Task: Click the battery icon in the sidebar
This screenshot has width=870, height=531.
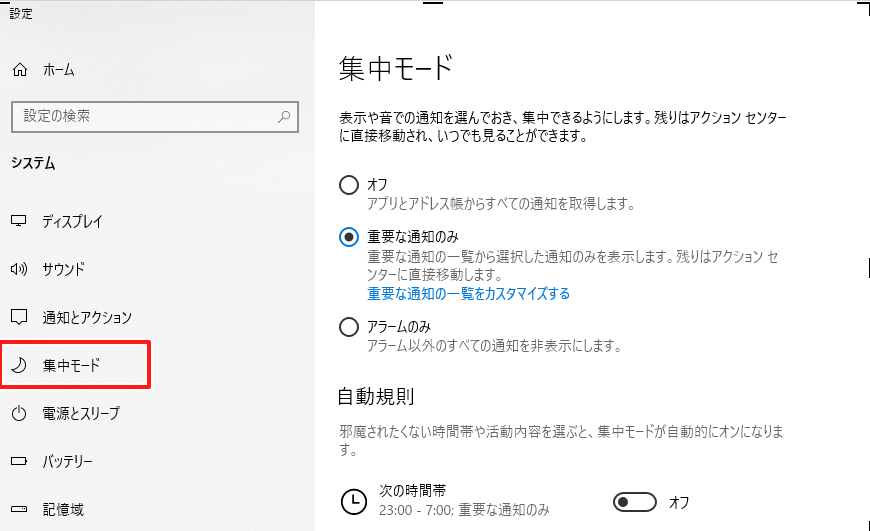Action: point(19,461)
